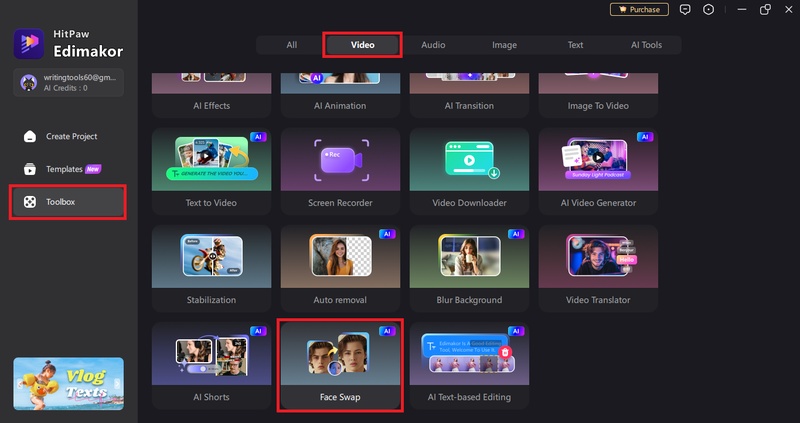Image resolution: width=800 pixels, height=423 pixels.
Task: Click the AI badge on AI Text-based Editing card
Action: 516,331
